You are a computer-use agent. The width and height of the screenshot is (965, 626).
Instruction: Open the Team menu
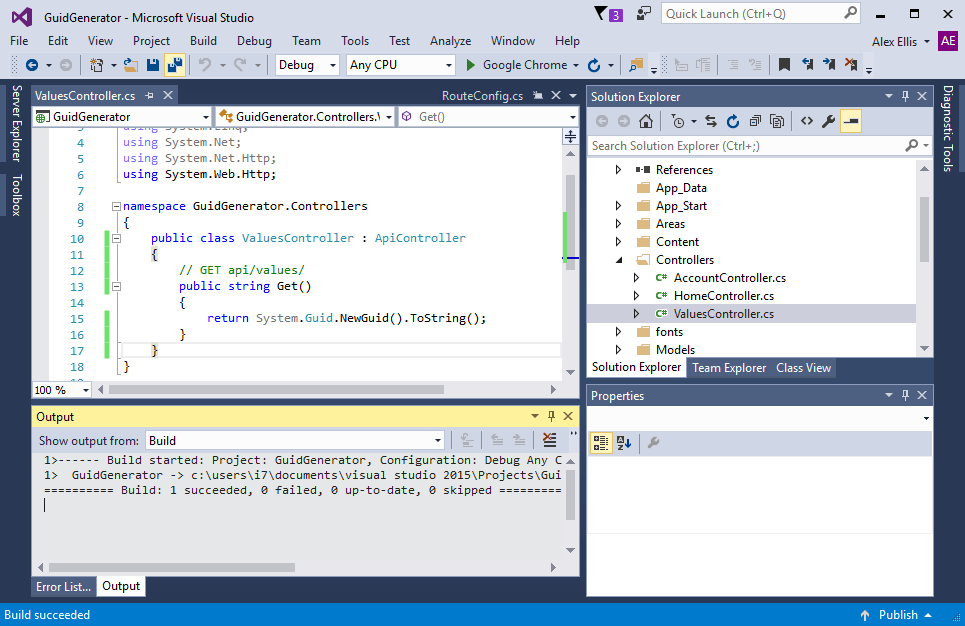306,41
